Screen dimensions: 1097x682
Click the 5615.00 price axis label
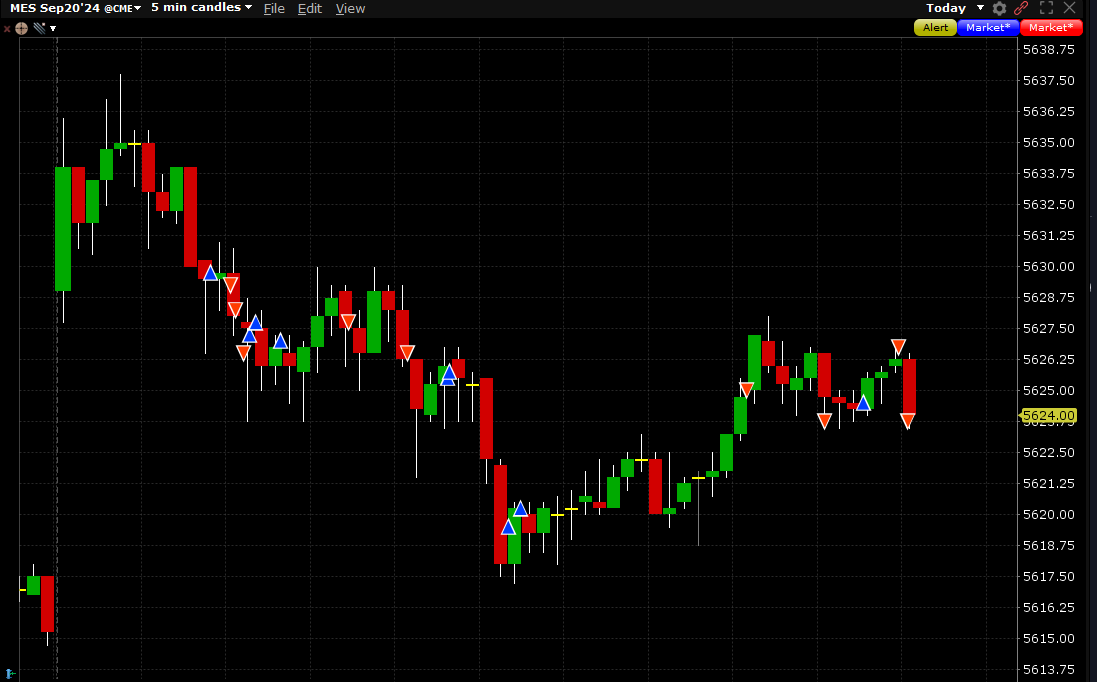(x=1049, y=638)
